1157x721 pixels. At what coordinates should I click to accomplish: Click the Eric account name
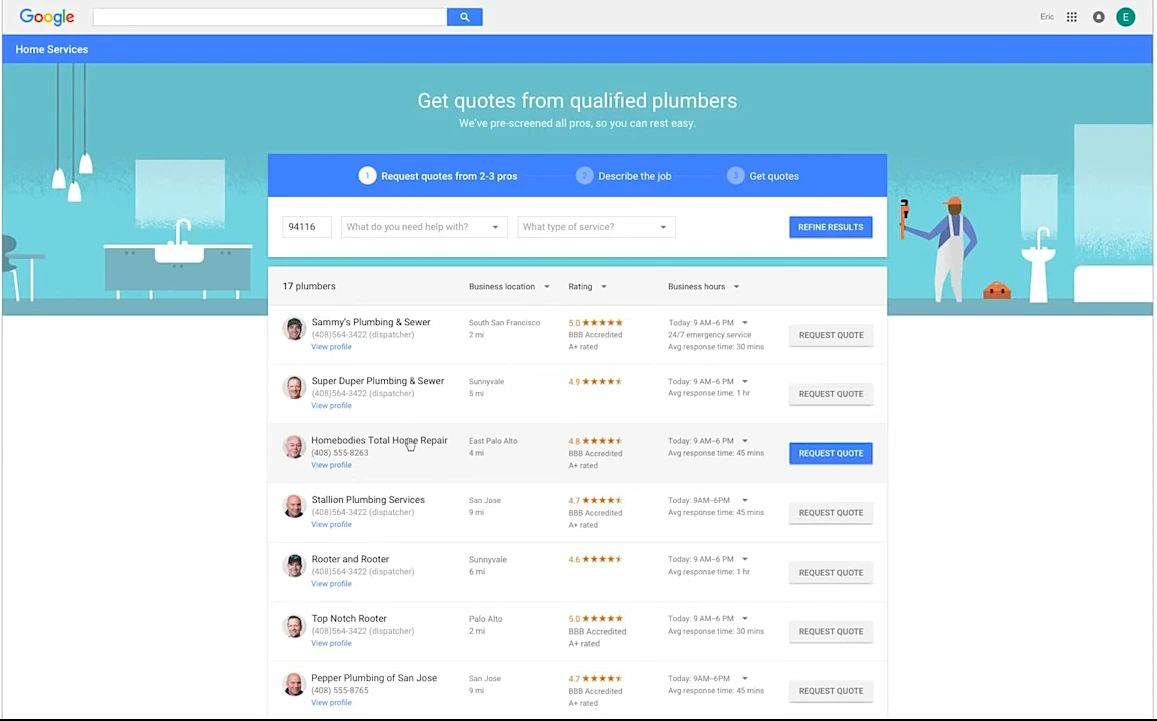[x=1046, y=17]
